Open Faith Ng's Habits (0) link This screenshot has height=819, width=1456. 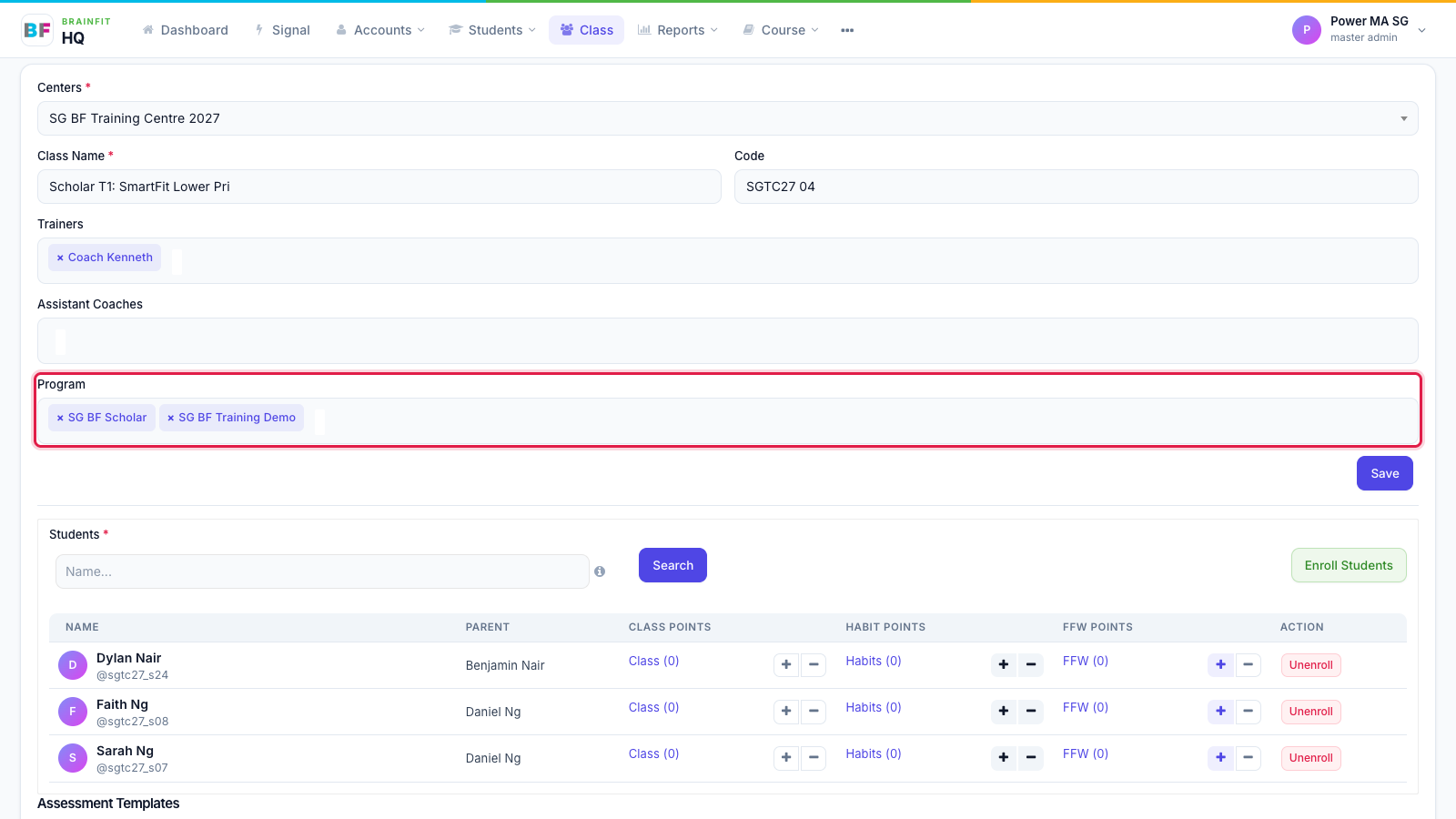coord(874,707)
